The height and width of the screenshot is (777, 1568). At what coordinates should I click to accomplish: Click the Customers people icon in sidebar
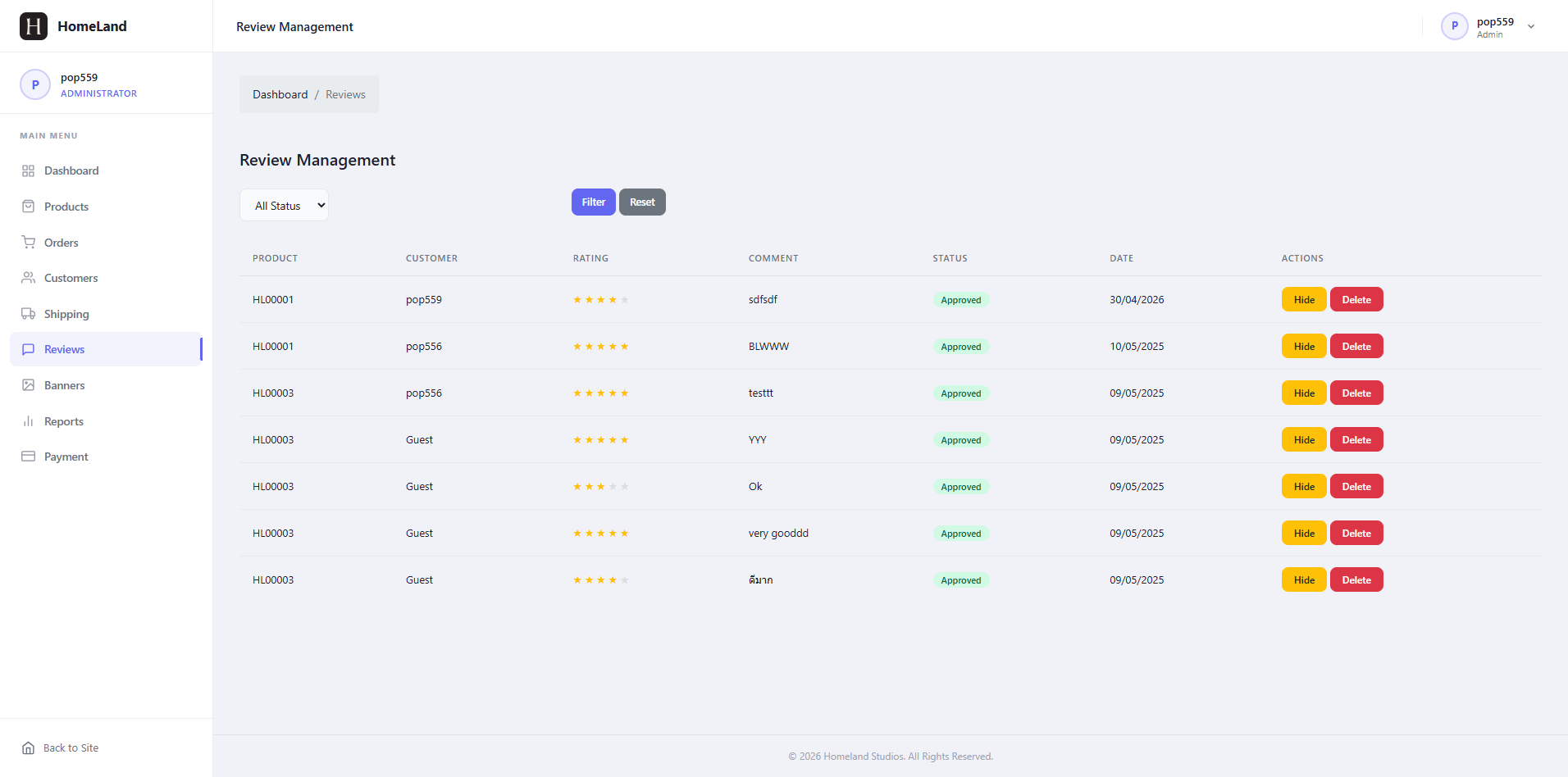pos(28,278)
